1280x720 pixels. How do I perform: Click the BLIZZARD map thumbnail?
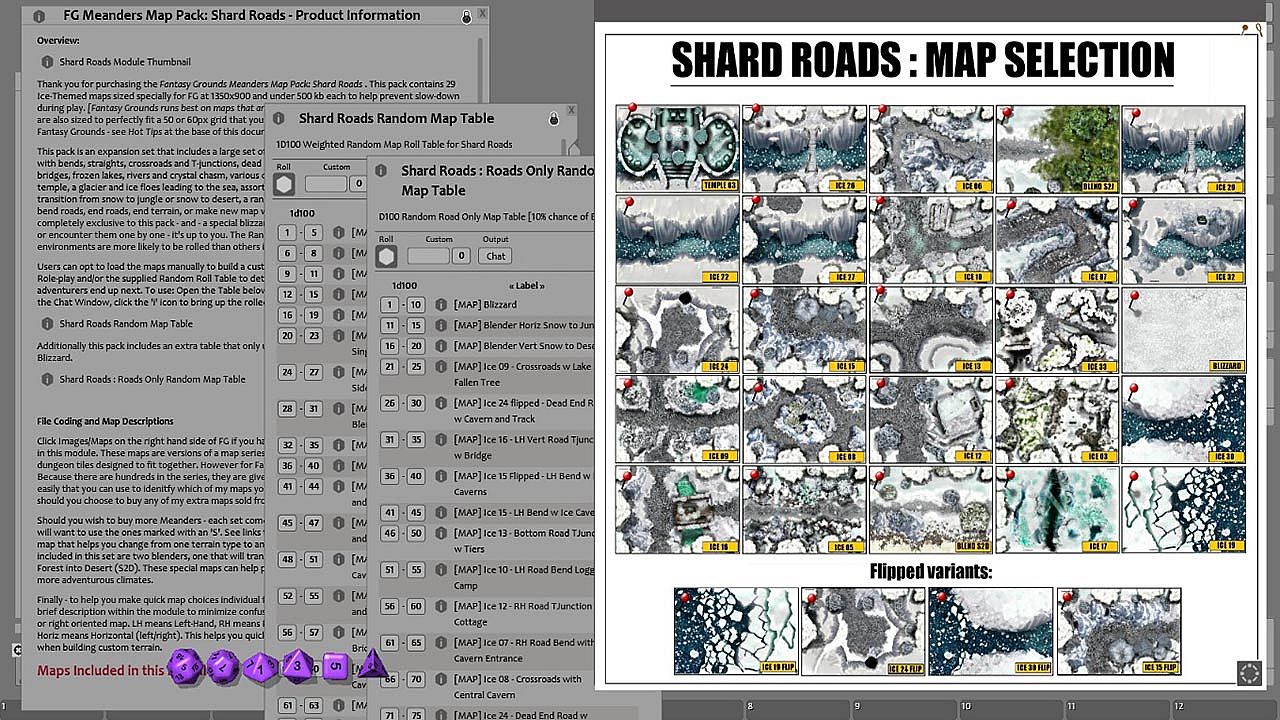coord(1184,329)
